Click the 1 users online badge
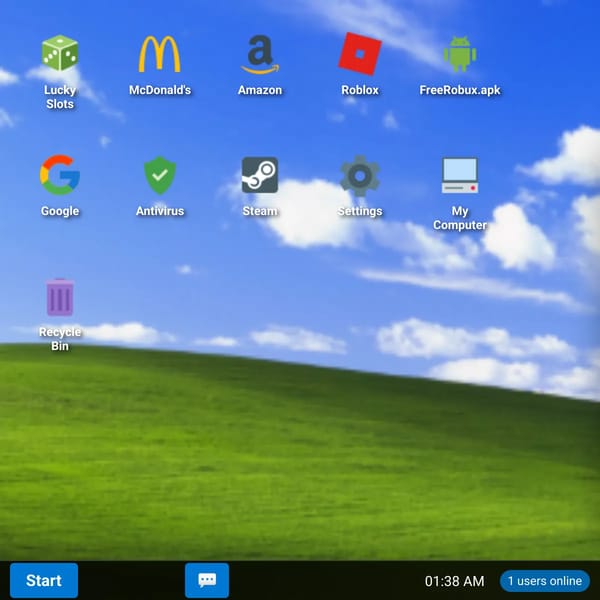This screenshot has width=600, height=600. pyautogui.click(x=545, y=581)
